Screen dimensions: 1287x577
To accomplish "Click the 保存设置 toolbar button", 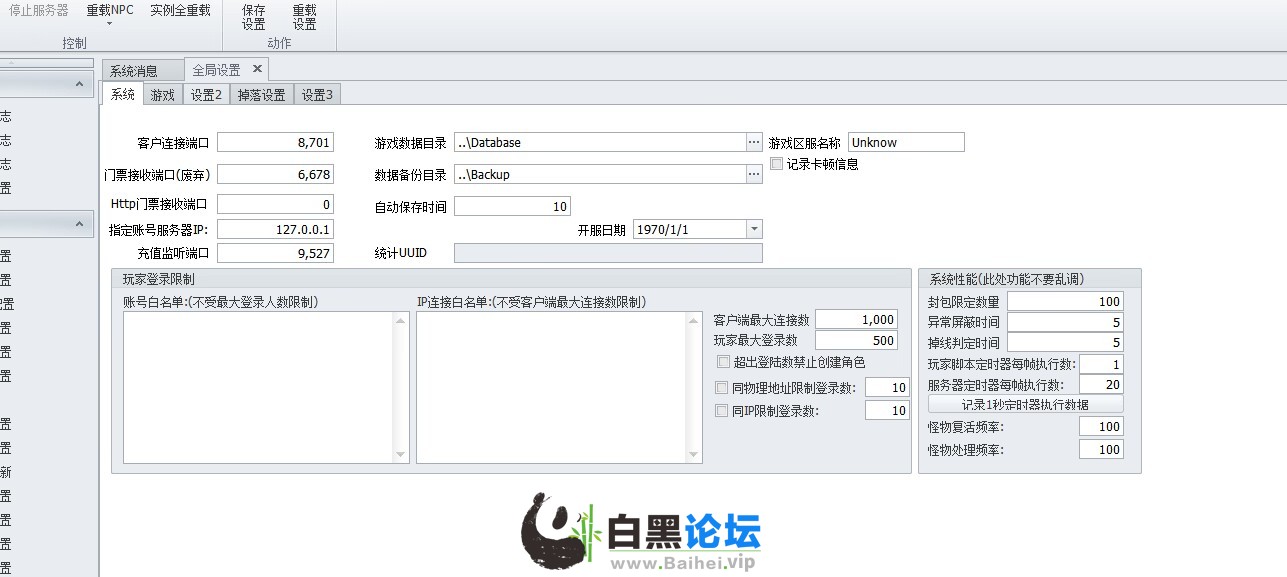I will [254, 17].
